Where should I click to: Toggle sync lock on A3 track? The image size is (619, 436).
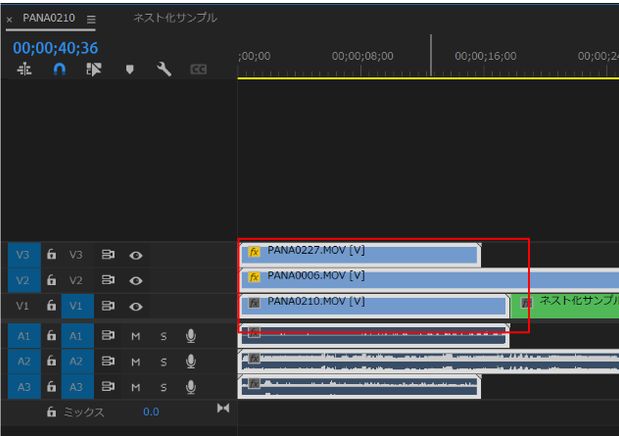click(108, 386)
